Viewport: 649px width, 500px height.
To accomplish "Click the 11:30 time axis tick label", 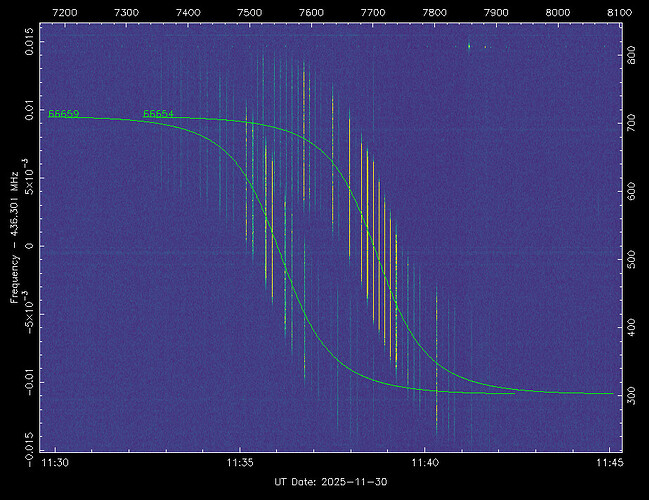I will [x=55, y=463].
